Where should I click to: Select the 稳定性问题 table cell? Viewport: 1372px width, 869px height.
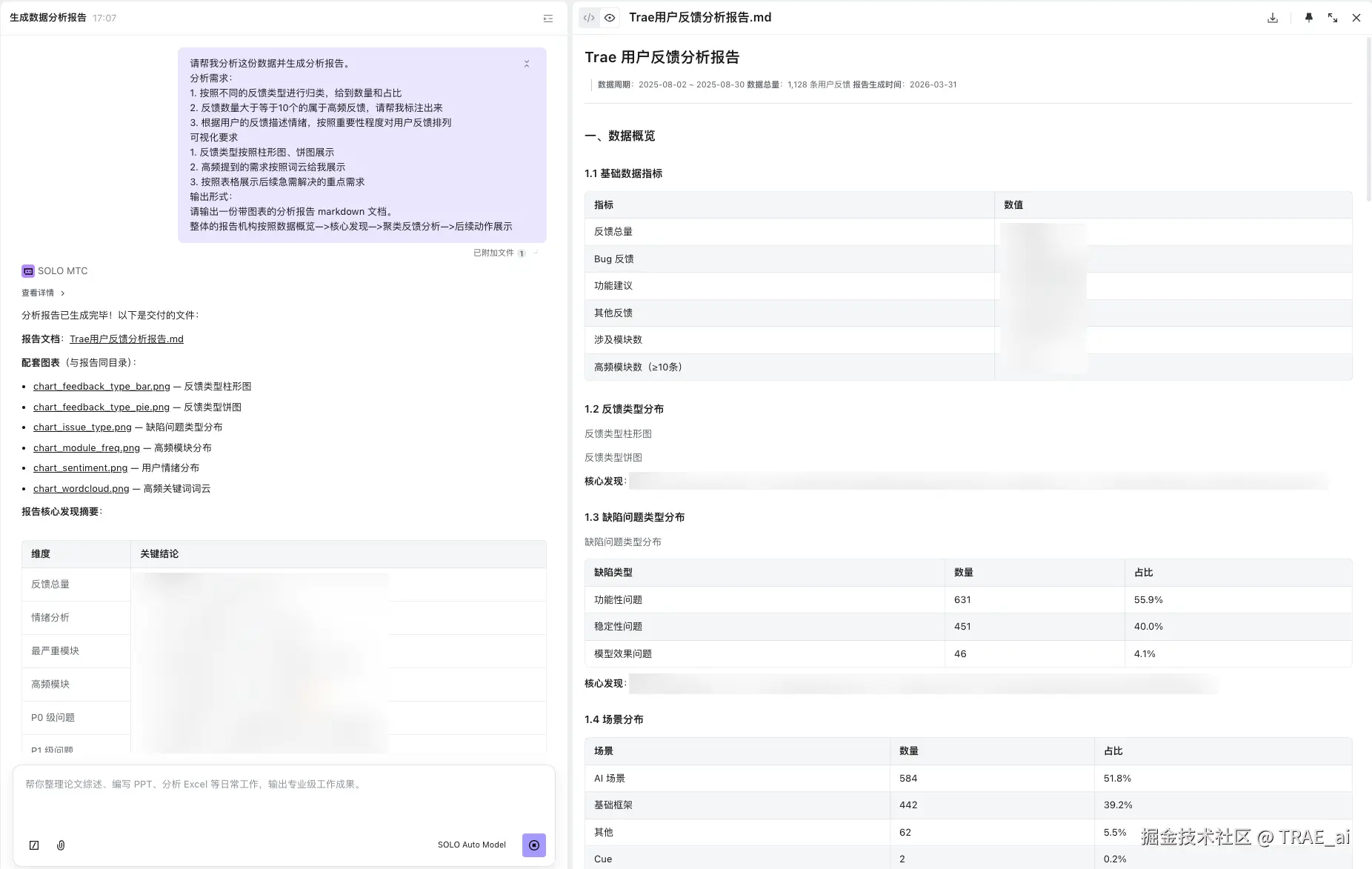point(765,627)
